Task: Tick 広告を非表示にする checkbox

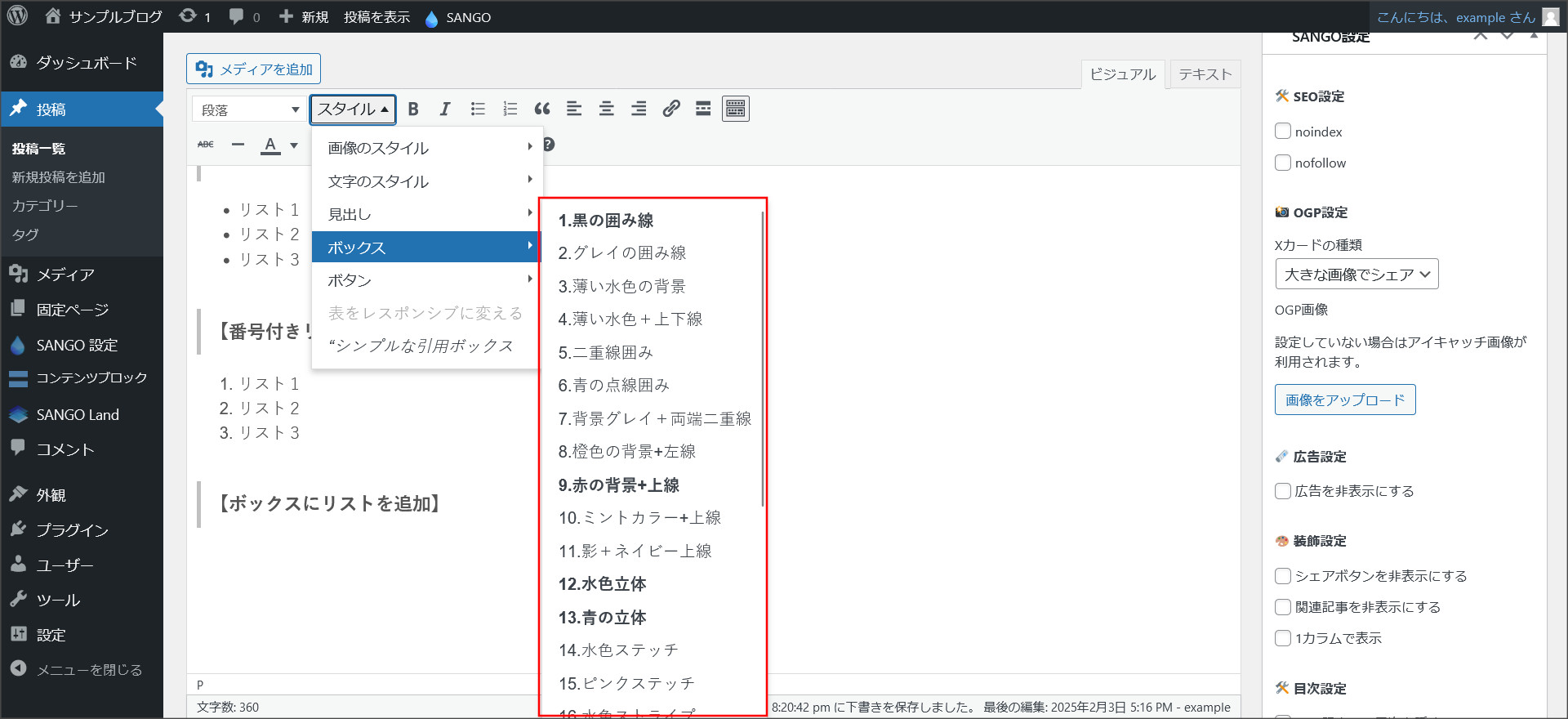Action: point(1283,491)
